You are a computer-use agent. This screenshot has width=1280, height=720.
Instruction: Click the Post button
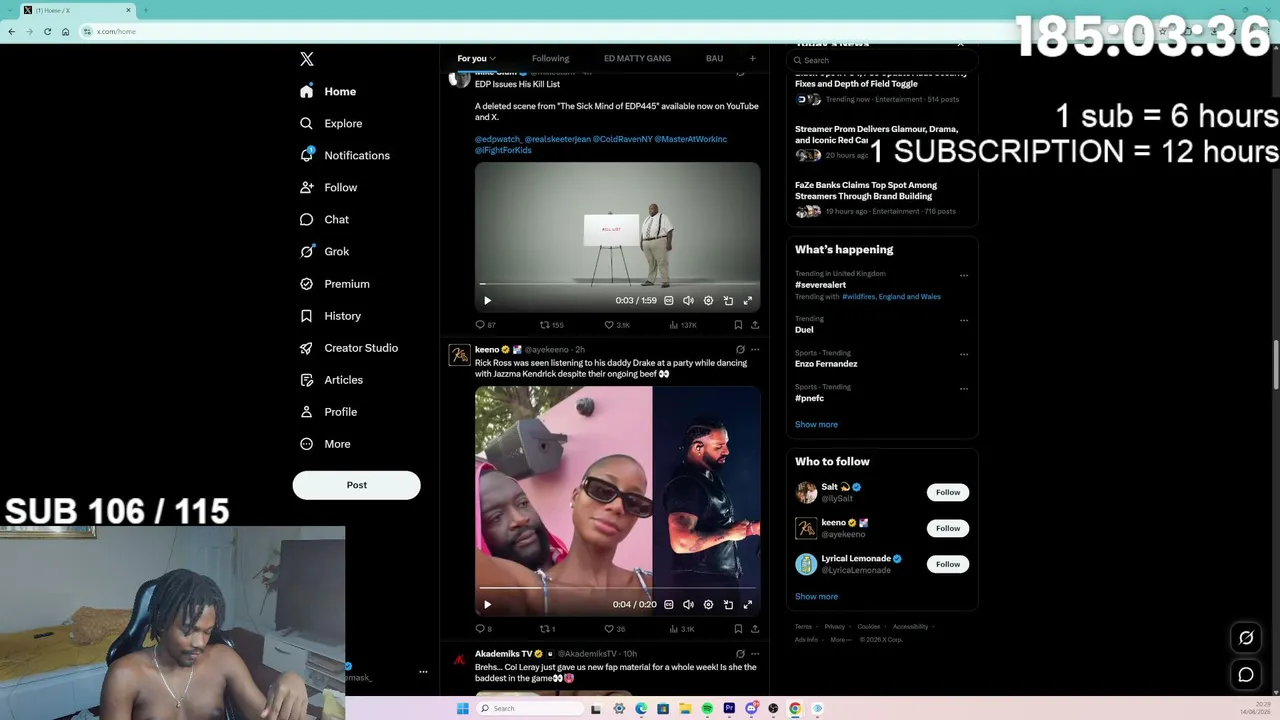(356, 485)
